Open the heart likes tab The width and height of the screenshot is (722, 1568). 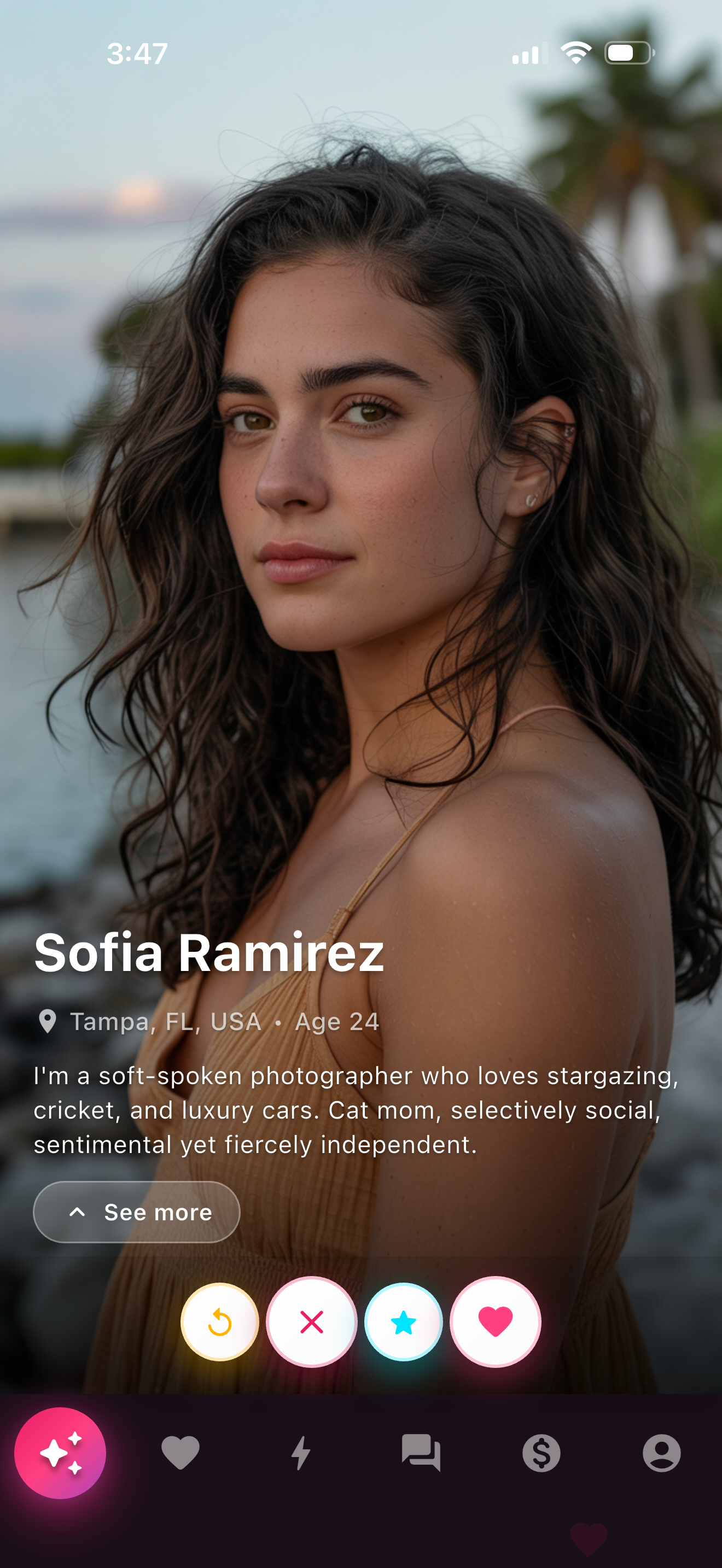tap(180, 1454)
